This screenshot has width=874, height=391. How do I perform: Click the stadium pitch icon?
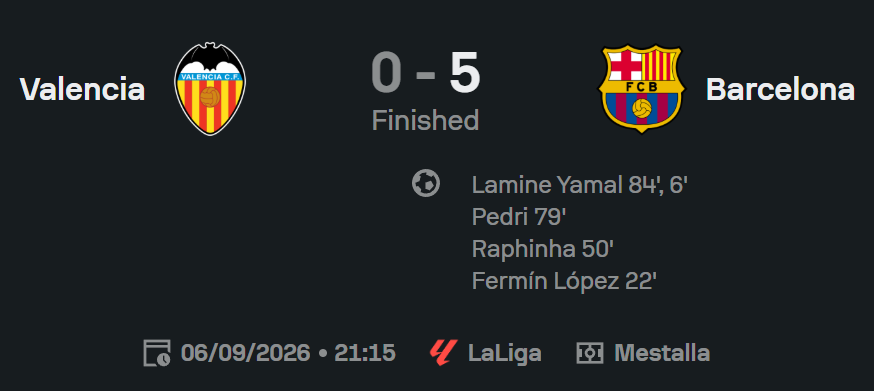coord(590,353)
